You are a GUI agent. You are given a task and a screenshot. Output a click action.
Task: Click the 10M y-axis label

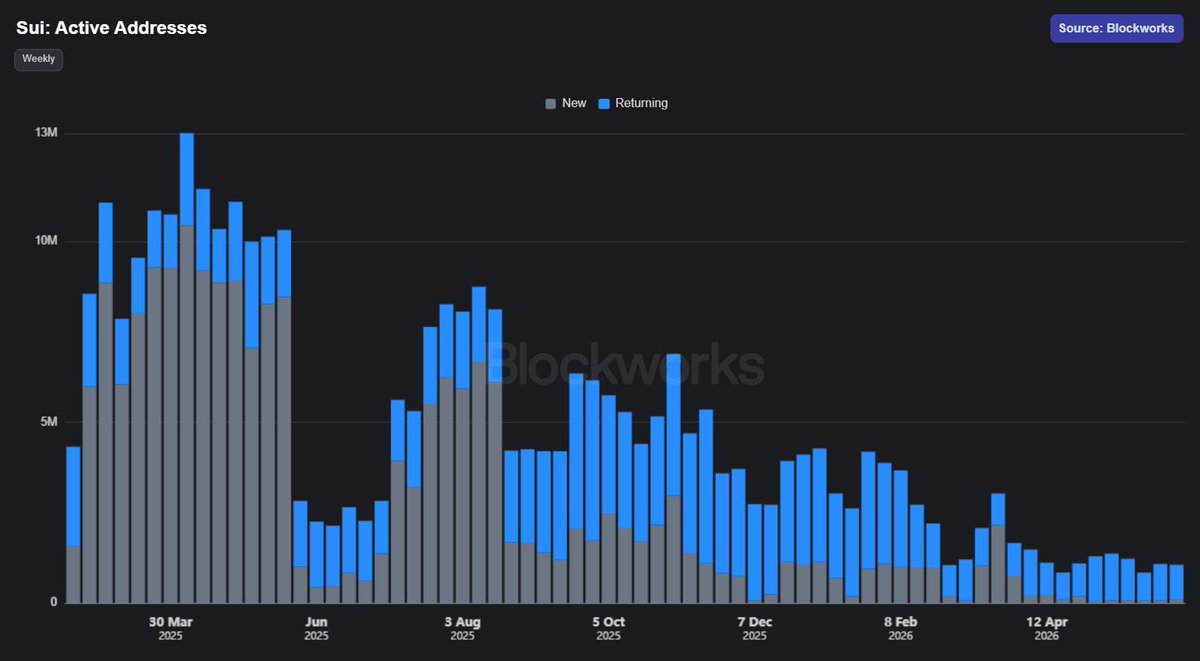pos(46,241)
